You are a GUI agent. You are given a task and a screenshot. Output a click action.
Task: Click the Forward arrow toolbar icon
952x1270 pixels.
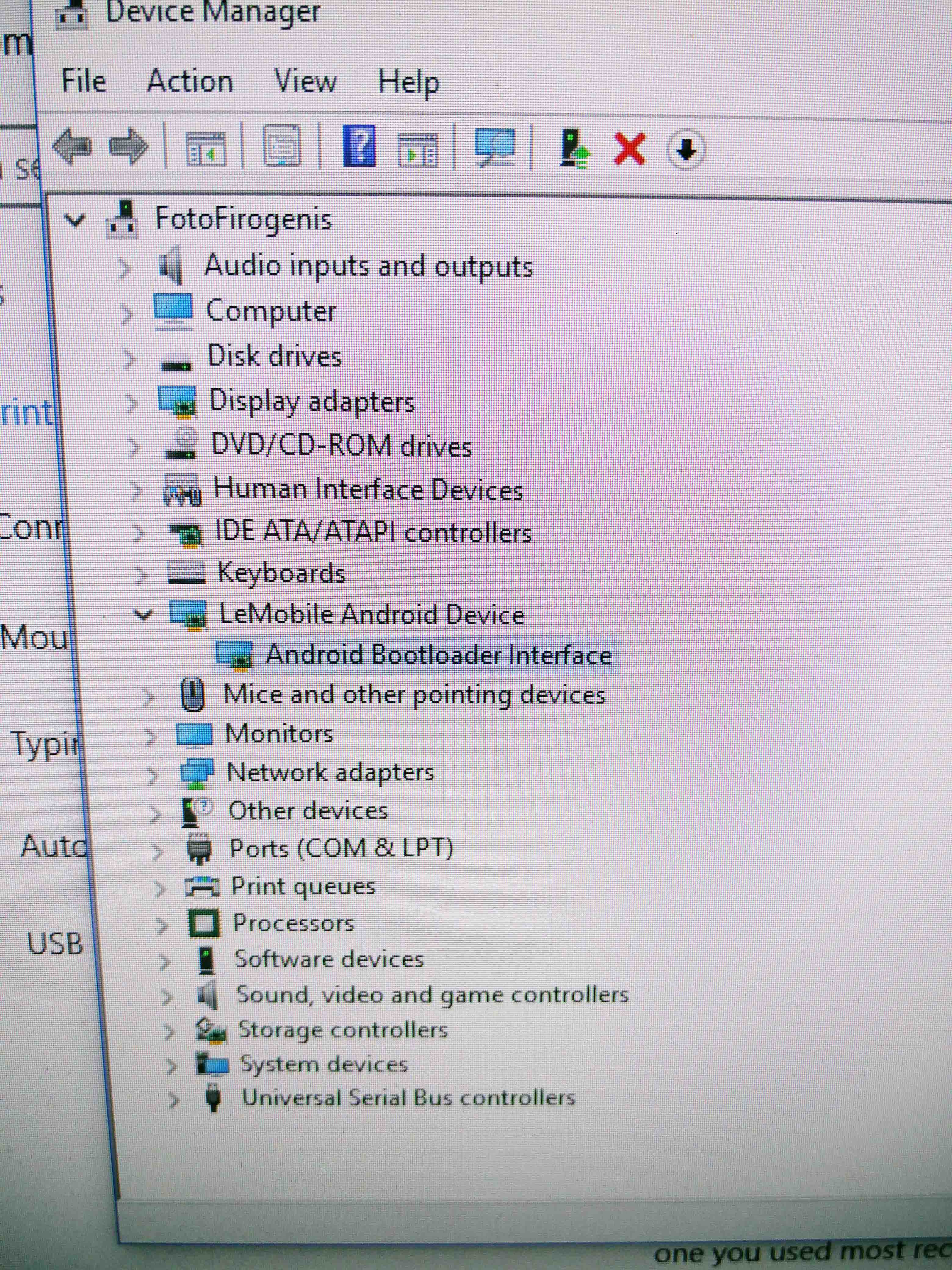click(128, 147)
